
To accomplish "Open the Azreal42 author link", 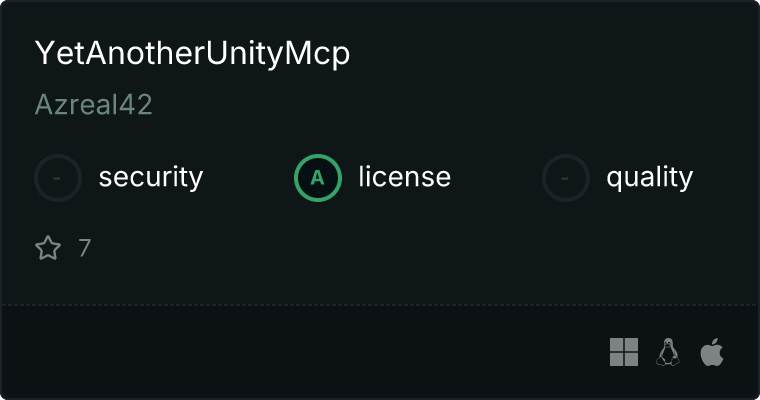I will [94, 104].
